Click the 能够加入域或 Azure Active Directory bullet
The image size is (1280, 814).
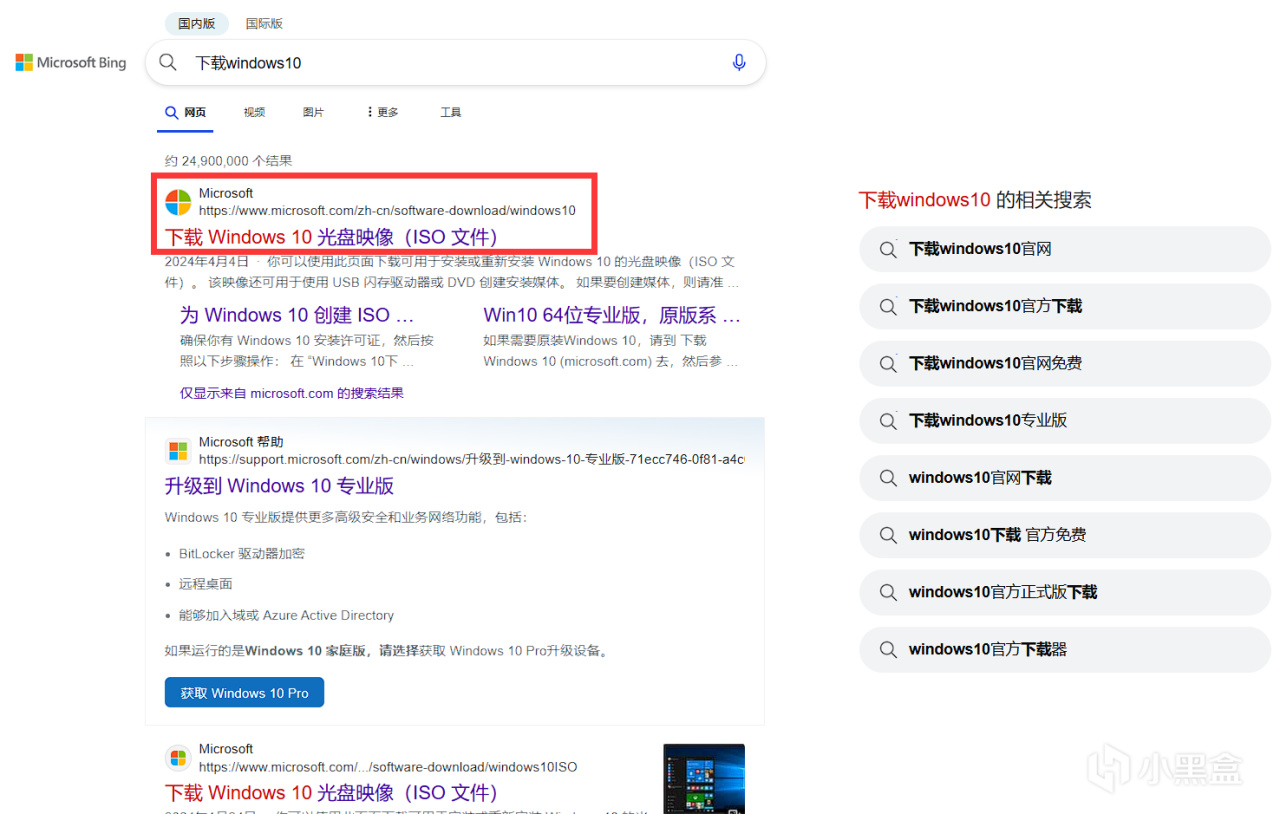tap(286, 615)
